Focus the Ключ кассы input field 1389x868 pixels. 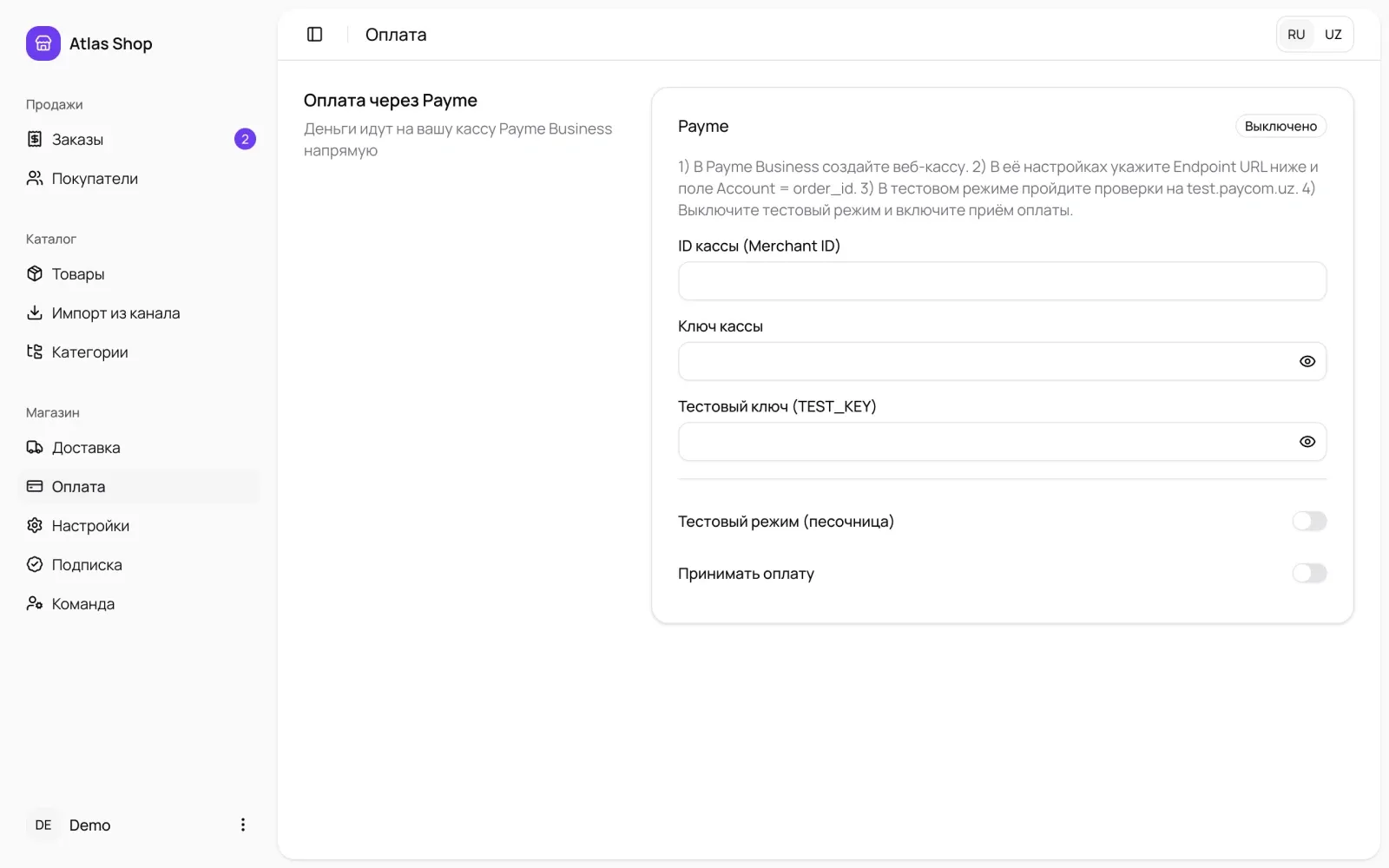(1002, 361)
